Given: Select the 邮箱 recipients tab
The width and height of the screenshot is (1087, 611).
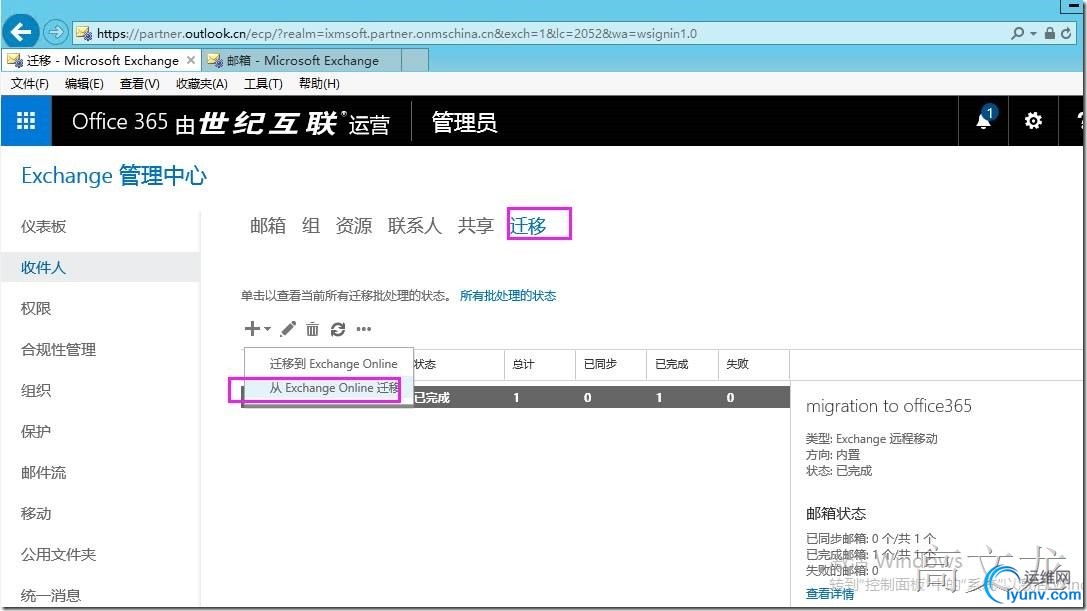Looking at the screenshot, I should [268, 225].
